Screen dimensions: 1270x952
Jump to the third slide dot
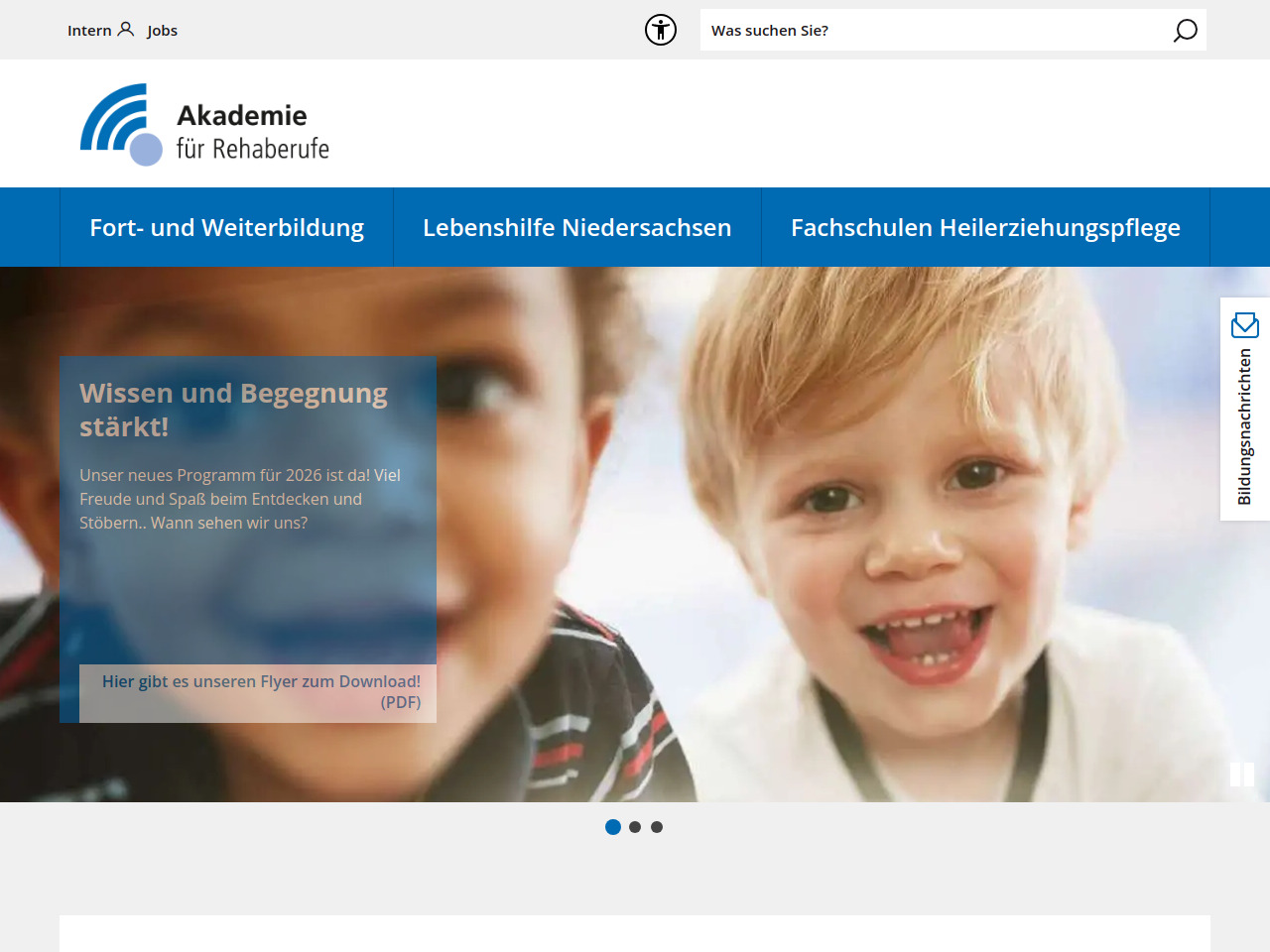point(657,827)
